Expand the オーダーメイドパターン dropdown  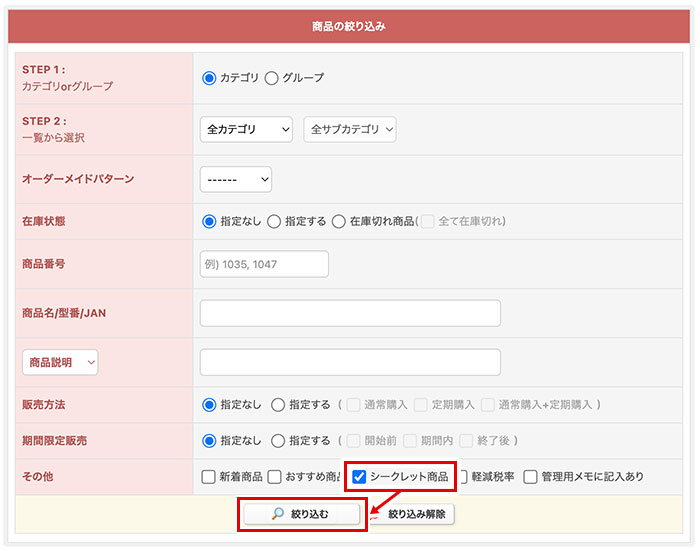pyautogui.click(x=236, y=179)
